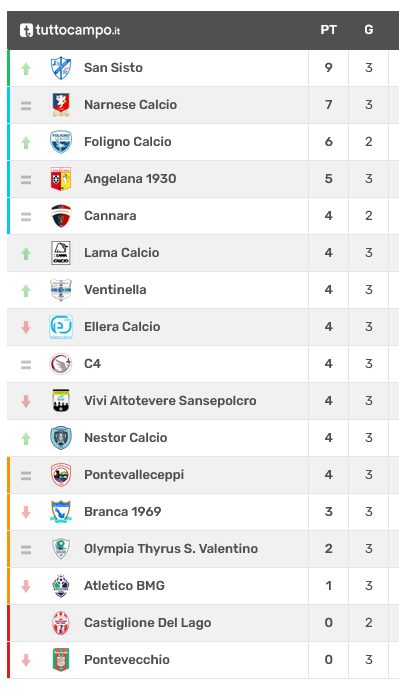
Task: Click the tuttocampo.it logo in header
Action: (70, 30)
